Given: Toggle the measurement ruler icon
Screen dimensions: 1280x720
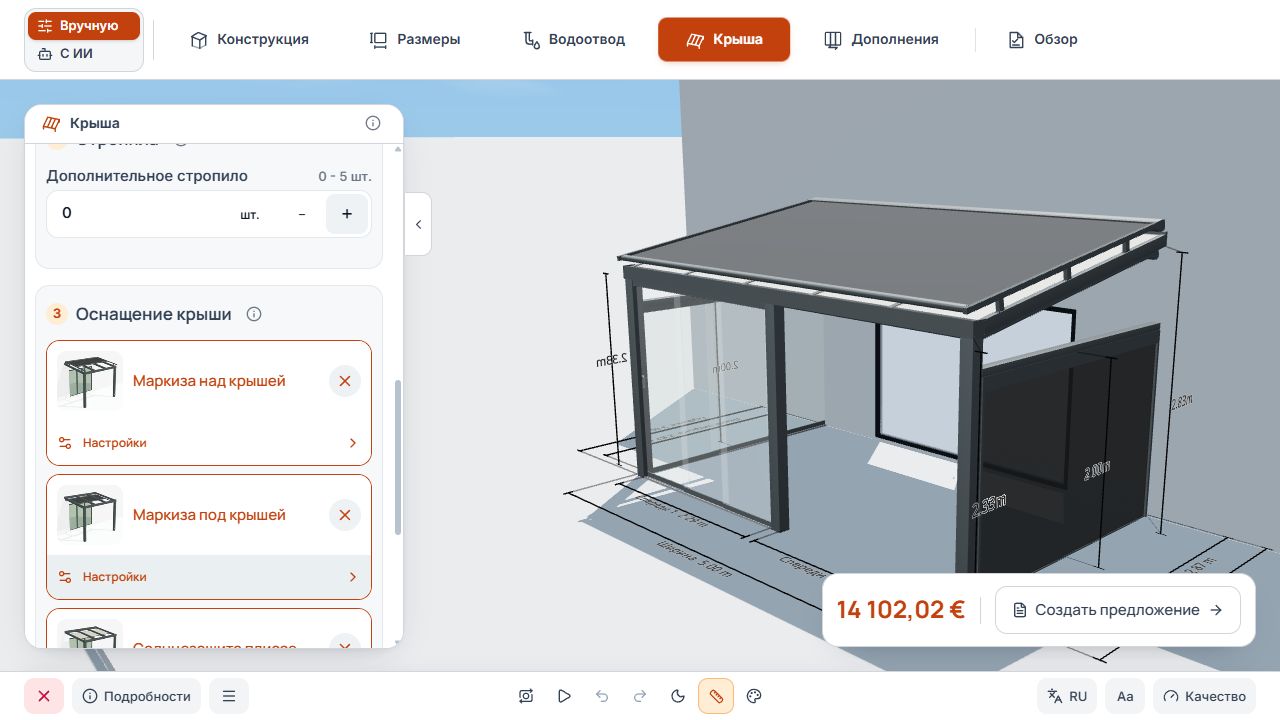Looking at the screenshot, I should [716, 696].
